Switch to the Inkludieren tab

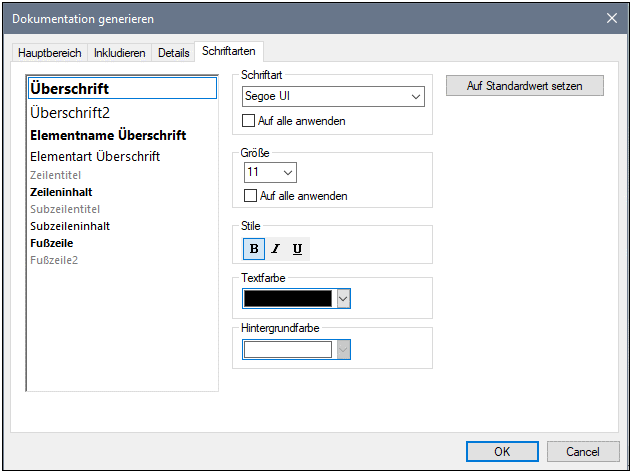click(119, 52)
